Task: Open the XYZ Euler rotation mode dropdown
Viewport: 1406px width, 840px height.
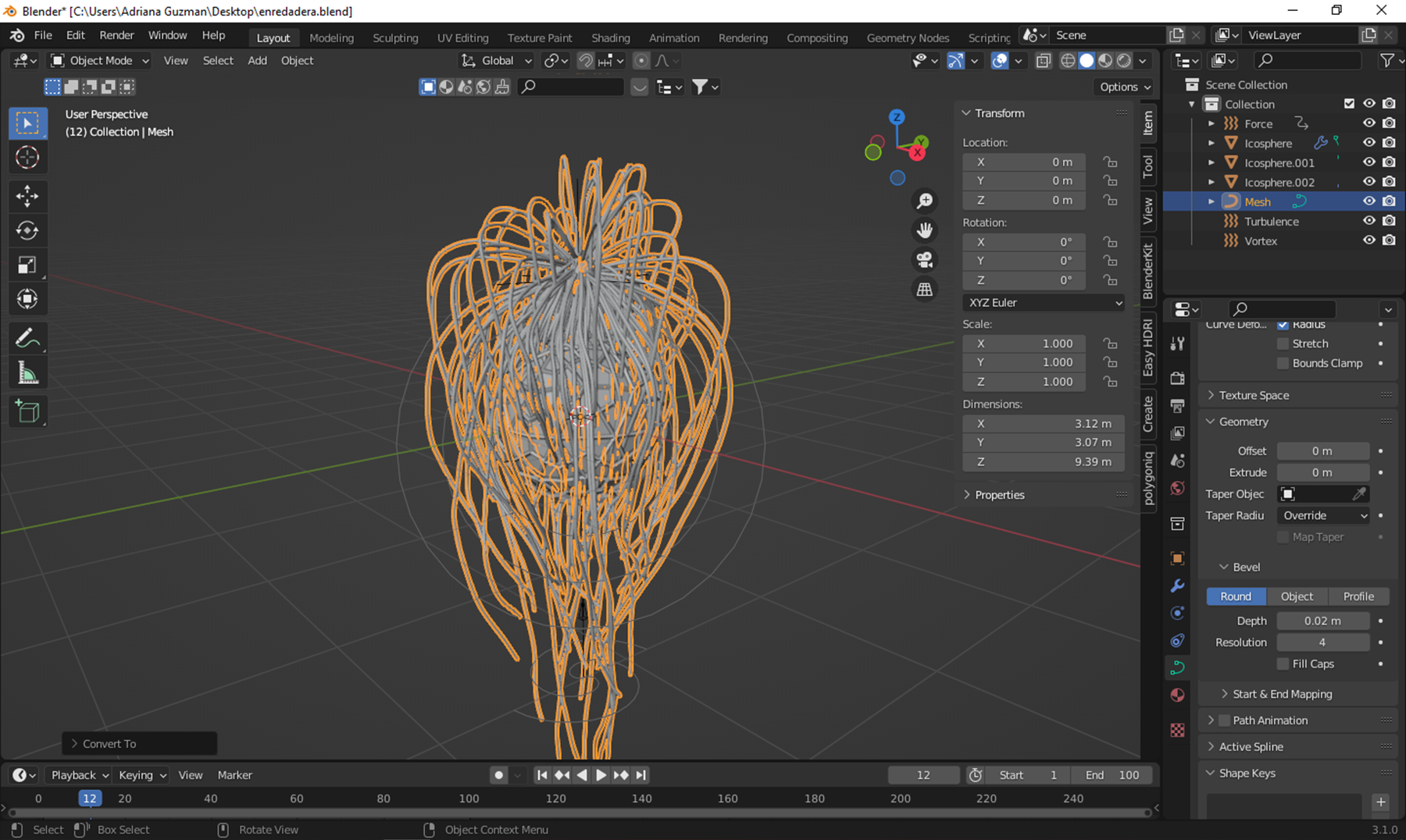Action: (x=1044, y=303)
